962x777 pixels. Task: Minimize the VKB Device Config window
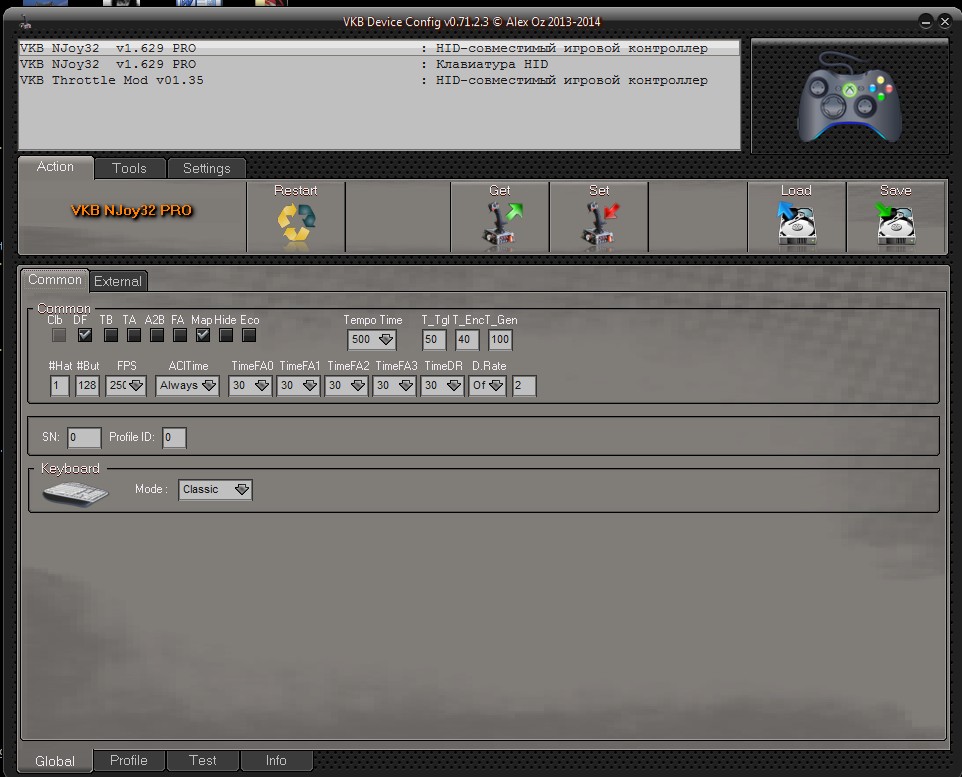click(x=926, y=22)
